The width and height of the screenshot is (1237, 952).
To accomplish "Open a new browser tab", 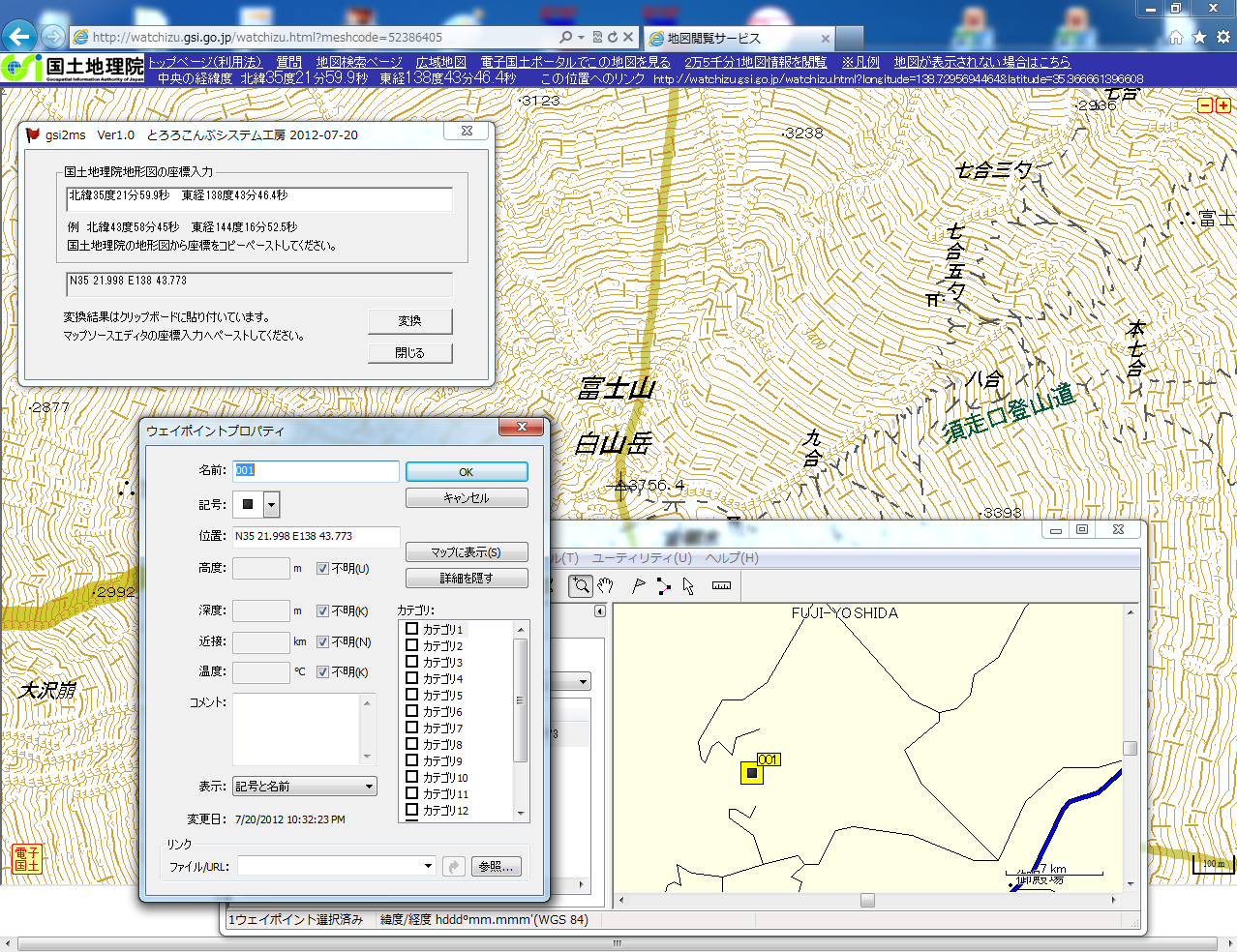I will click(x=850, y=39).
